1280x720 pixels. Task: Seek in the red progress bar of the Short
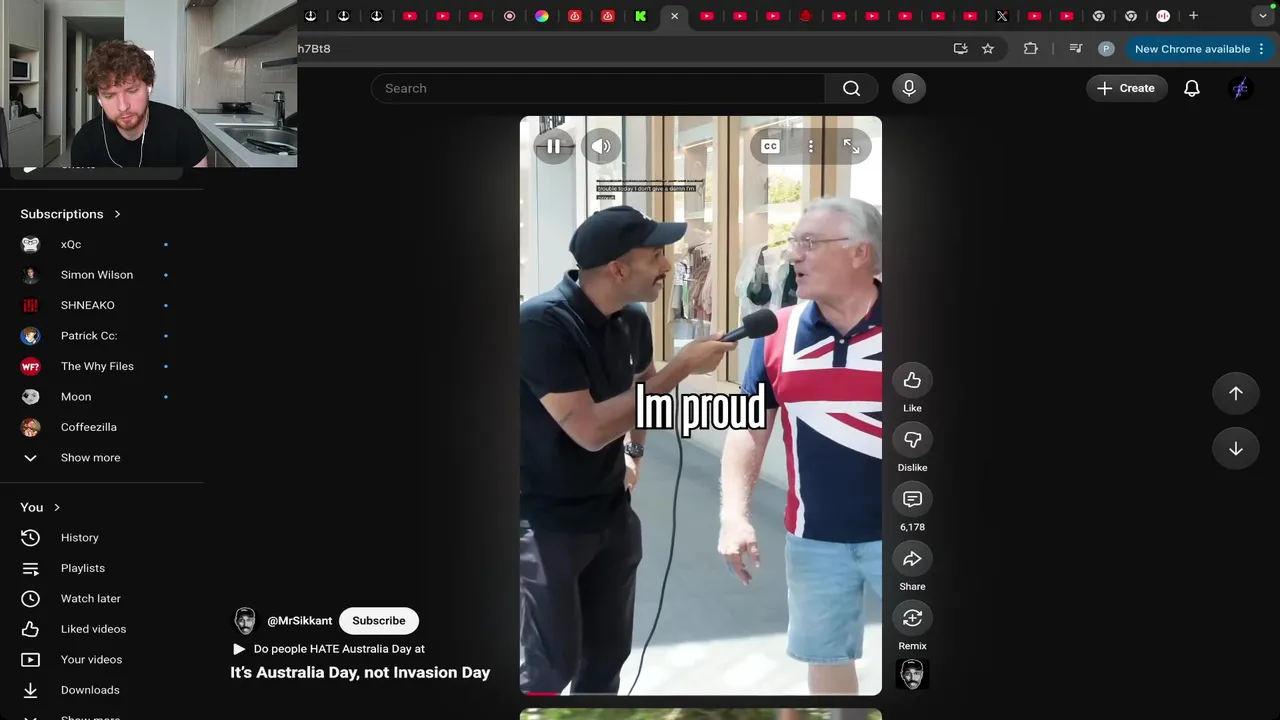701,693
